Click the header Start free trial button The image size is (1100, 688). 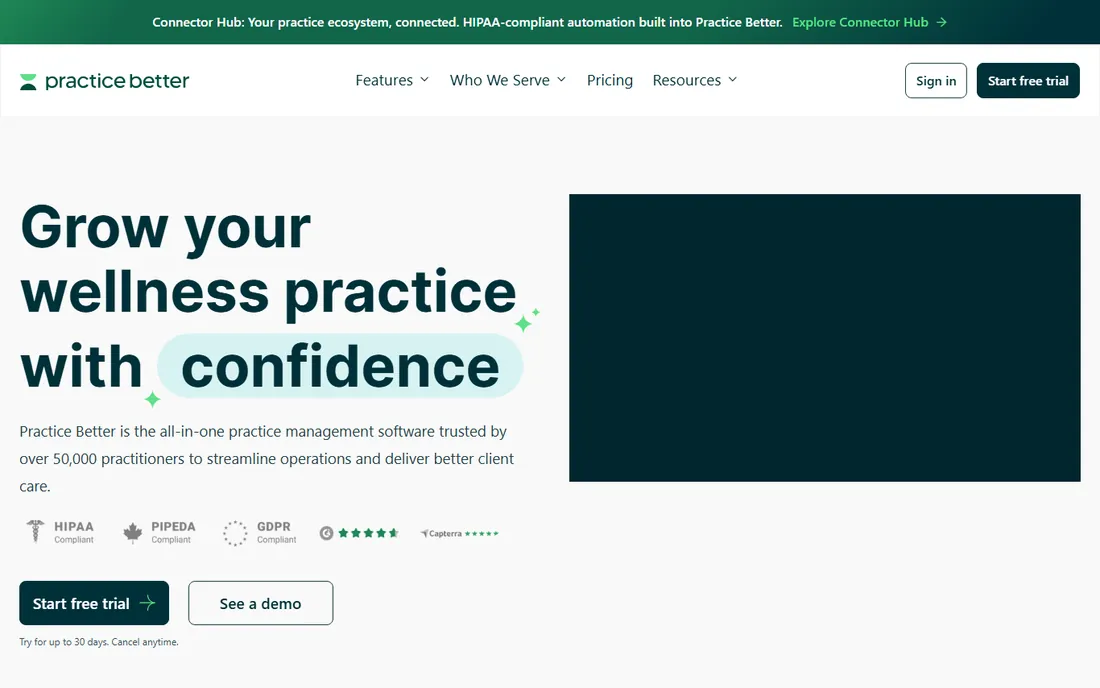pos(1028,81)
